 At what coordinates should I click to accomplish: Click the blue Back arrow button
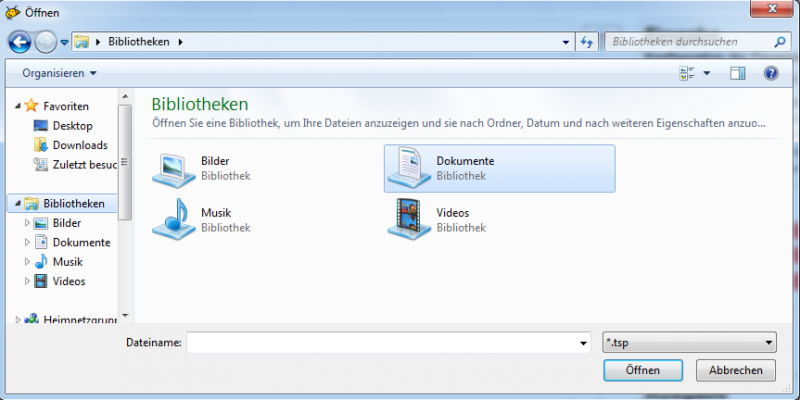pyautogui.click(x=20, y=42)
